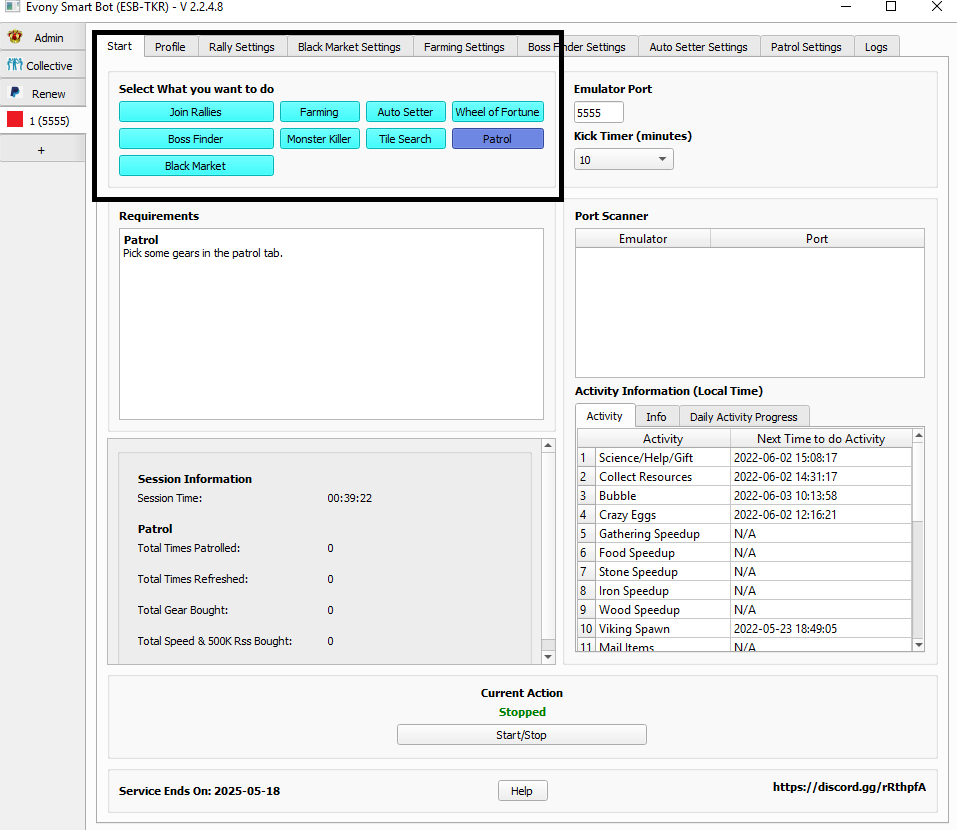Screen dimensions: 957x830
Task: Open the Boss Finder Settings tab
Action: coord(577,47)
